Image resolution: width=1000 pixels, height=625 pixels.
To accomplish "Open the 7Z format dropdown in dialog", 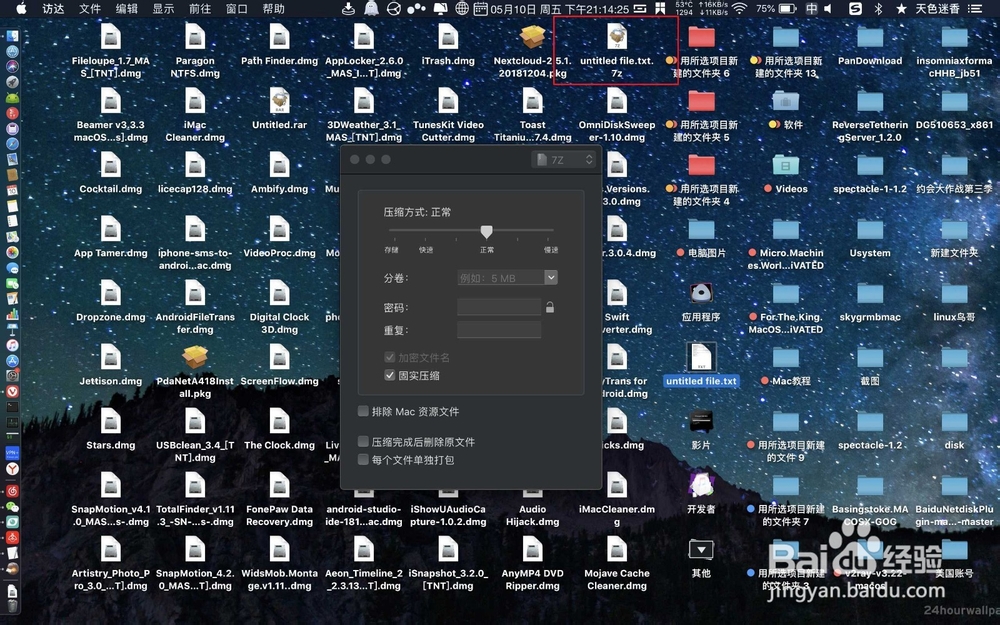I will click(563, 159).
